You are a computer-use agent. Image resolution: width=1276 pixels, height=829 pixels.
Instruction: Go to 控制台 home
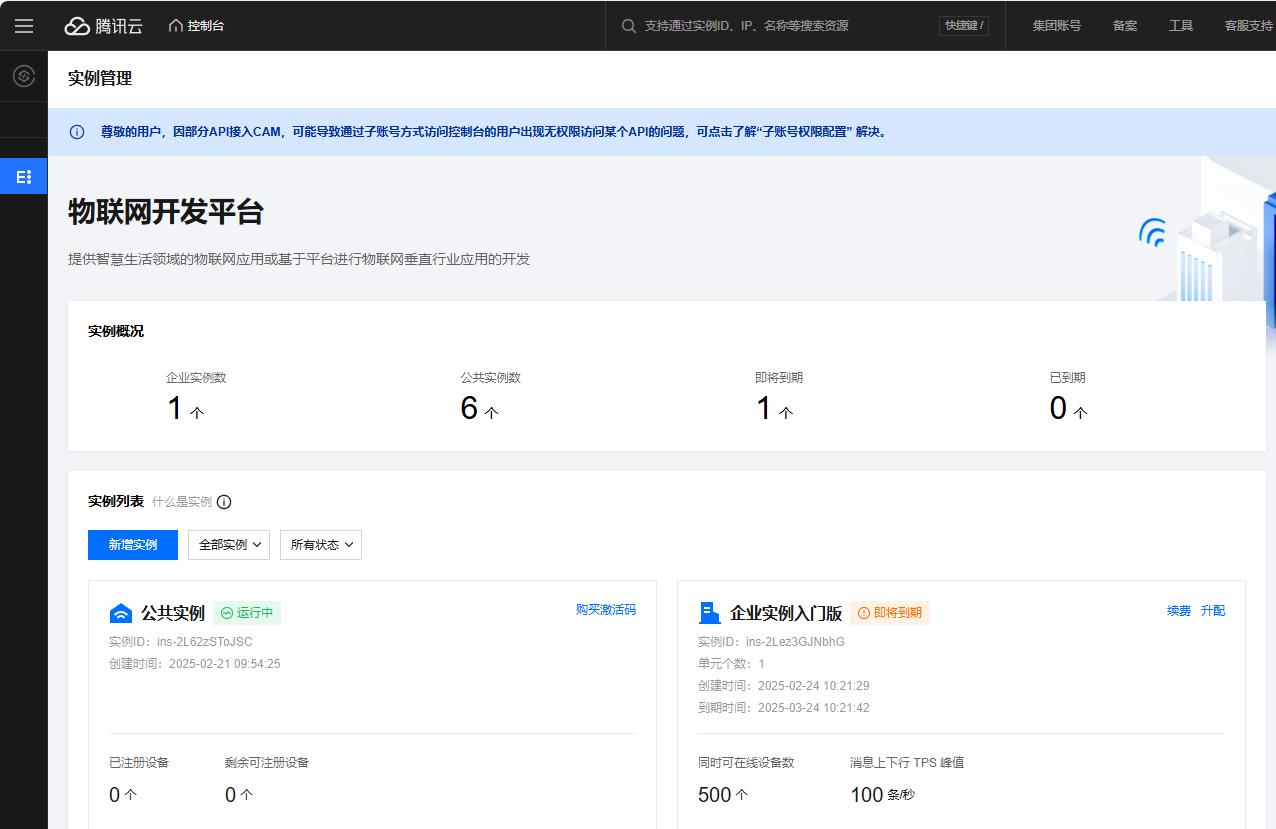(196, 26)
